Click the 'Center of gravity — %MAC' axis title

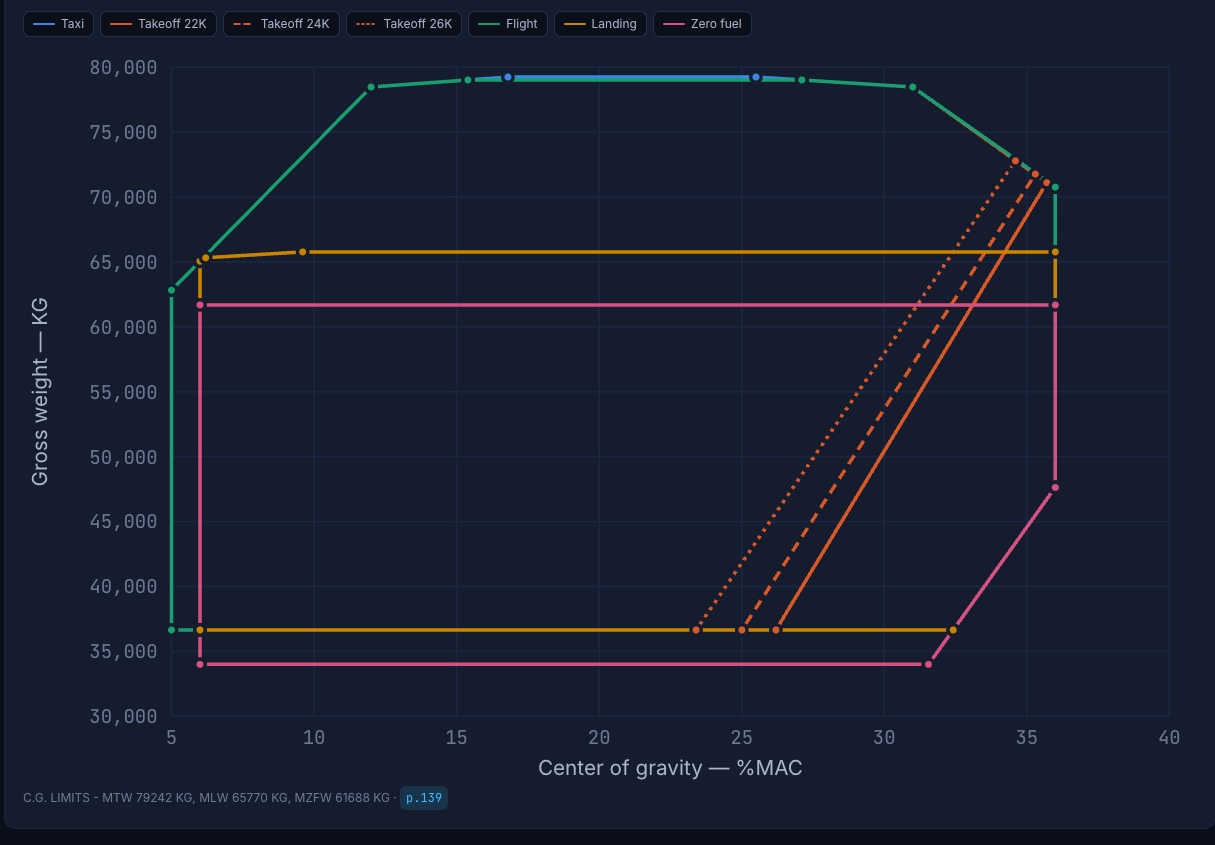coord(670,768)
